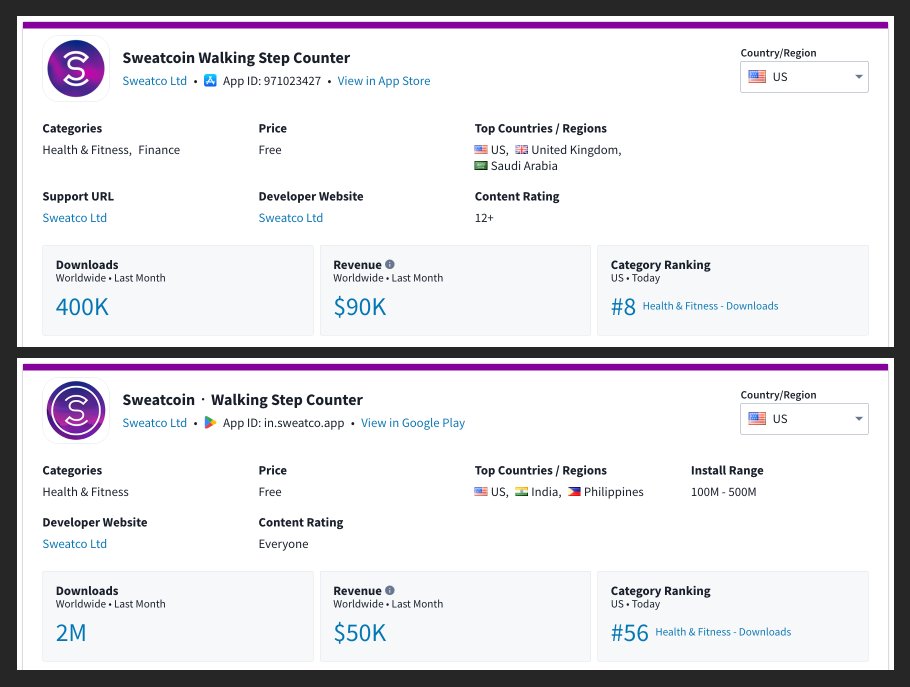910x687 pixels.
Task: Click the Google Play platform icon
Action: coord(210,423)
